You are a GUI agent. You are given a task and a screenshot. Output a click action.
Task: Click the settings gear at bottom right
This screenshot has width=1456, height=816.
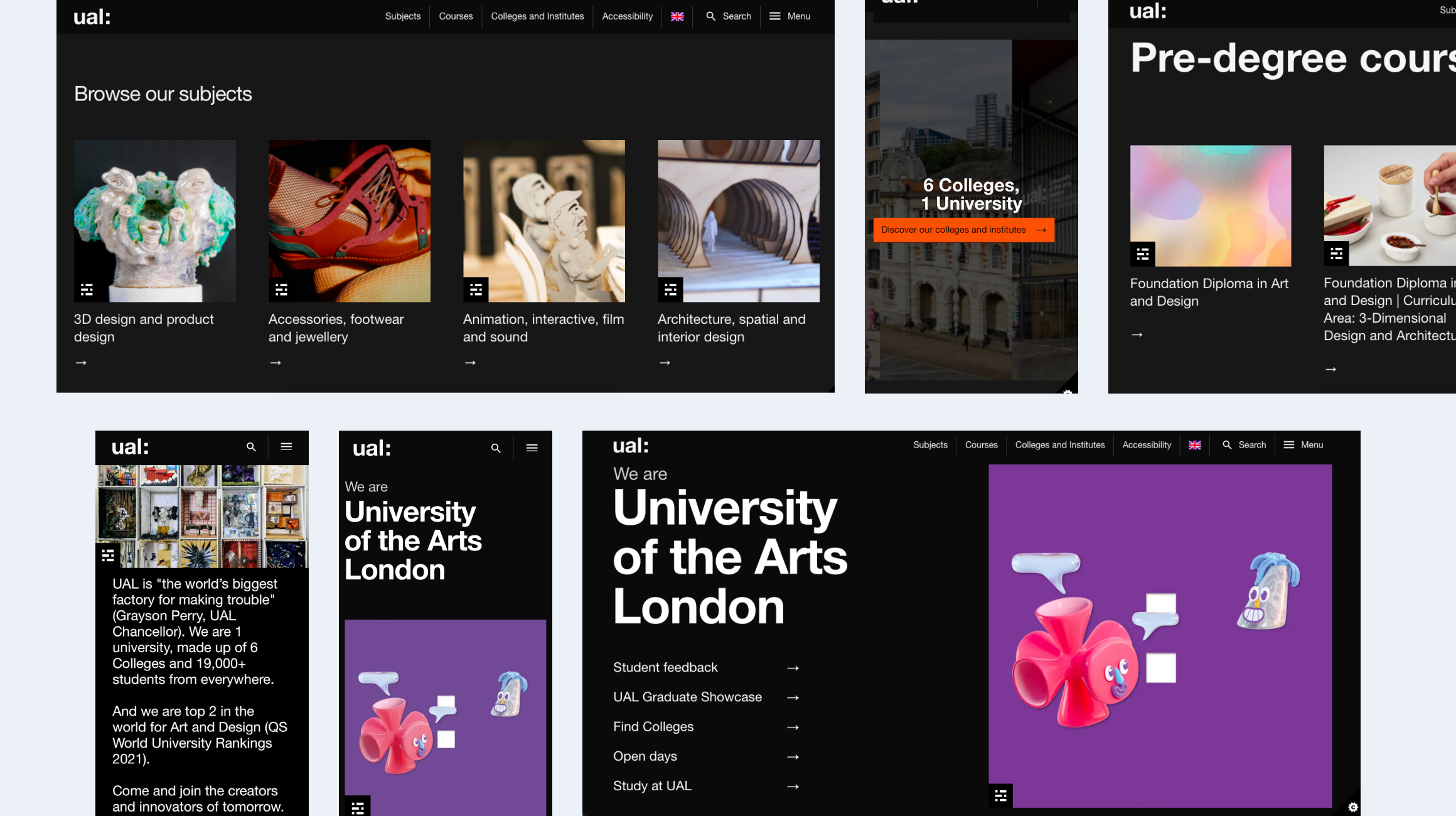click(x=1352, y=807)
